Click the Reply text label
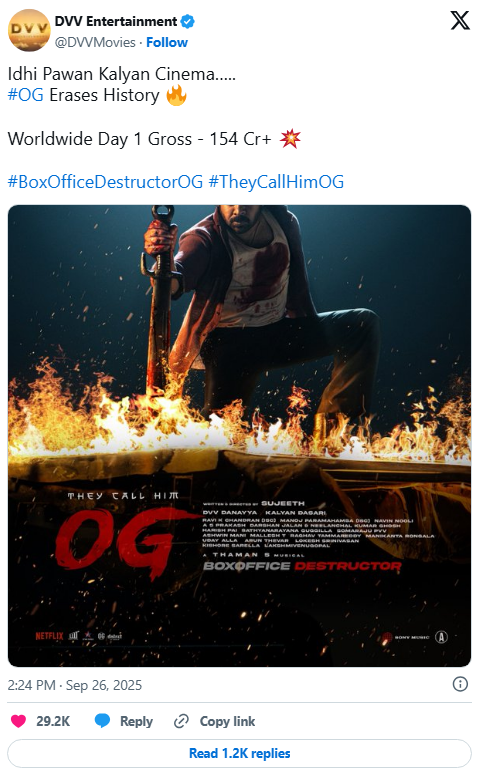This screenshot has width=481, height=773. 137,721
